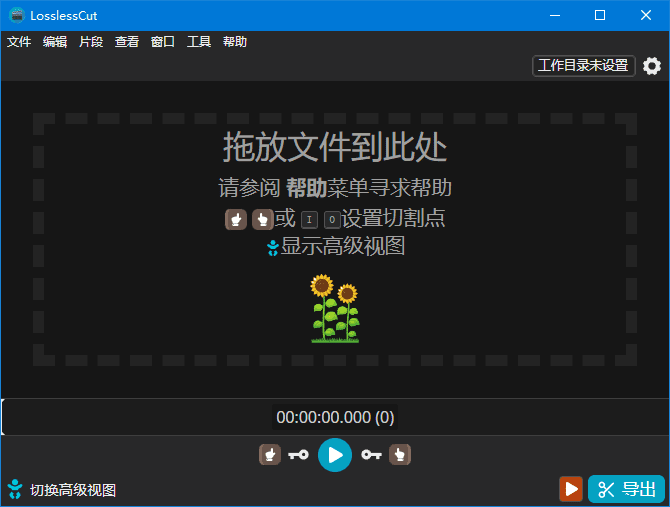Image resolution: width=670 pixels, height=507 pixels.
Task: Click the timeline bar above the timecode
Action: click(x=335, y=402)
